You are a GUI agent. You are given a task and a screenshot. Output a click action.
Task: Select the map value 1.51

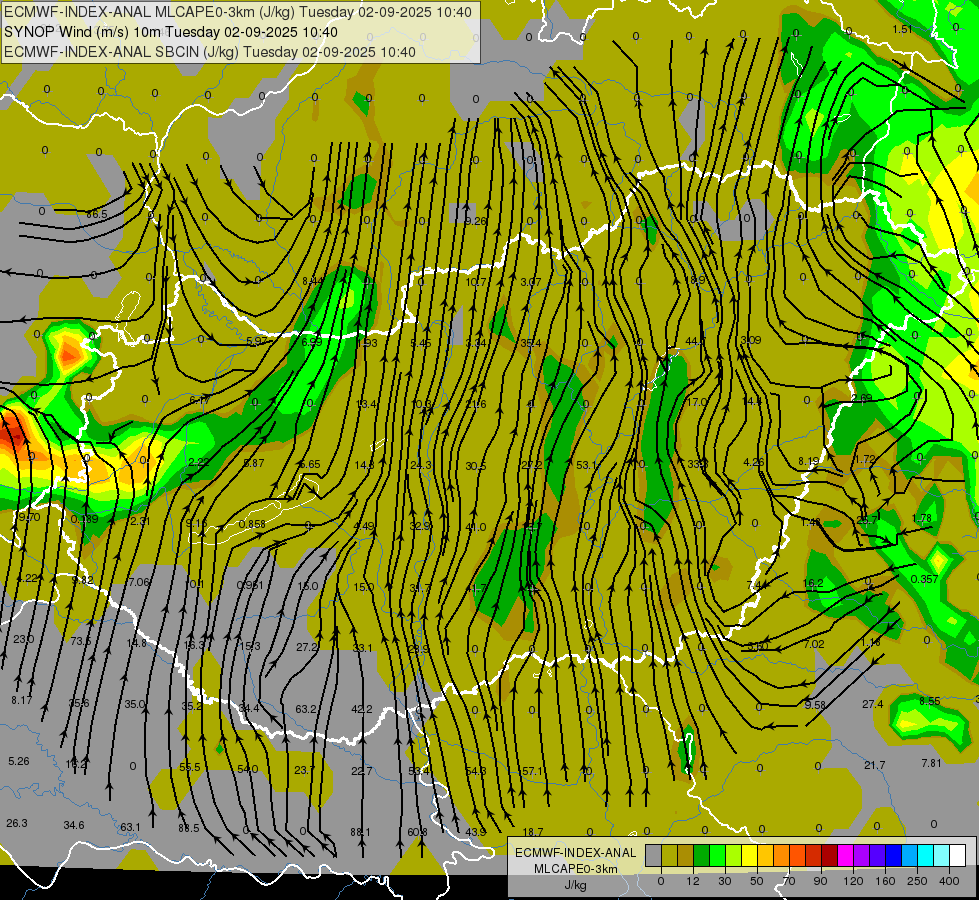[x=902, y=29]
